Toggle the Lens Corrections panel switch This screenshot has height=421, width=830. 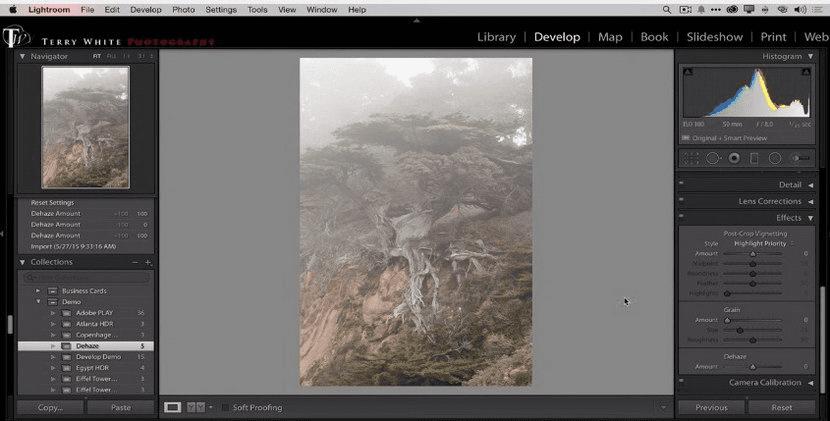pos(681,200)
